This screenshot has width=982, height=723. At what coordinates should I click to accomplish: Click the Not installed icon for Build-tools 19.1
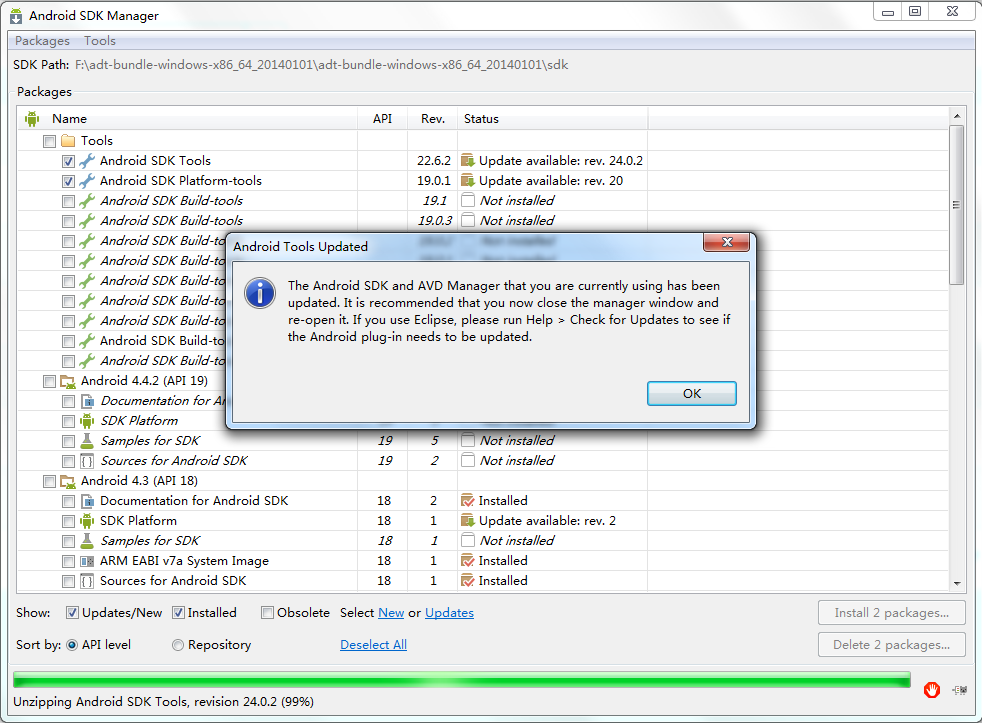pos(468,200)
